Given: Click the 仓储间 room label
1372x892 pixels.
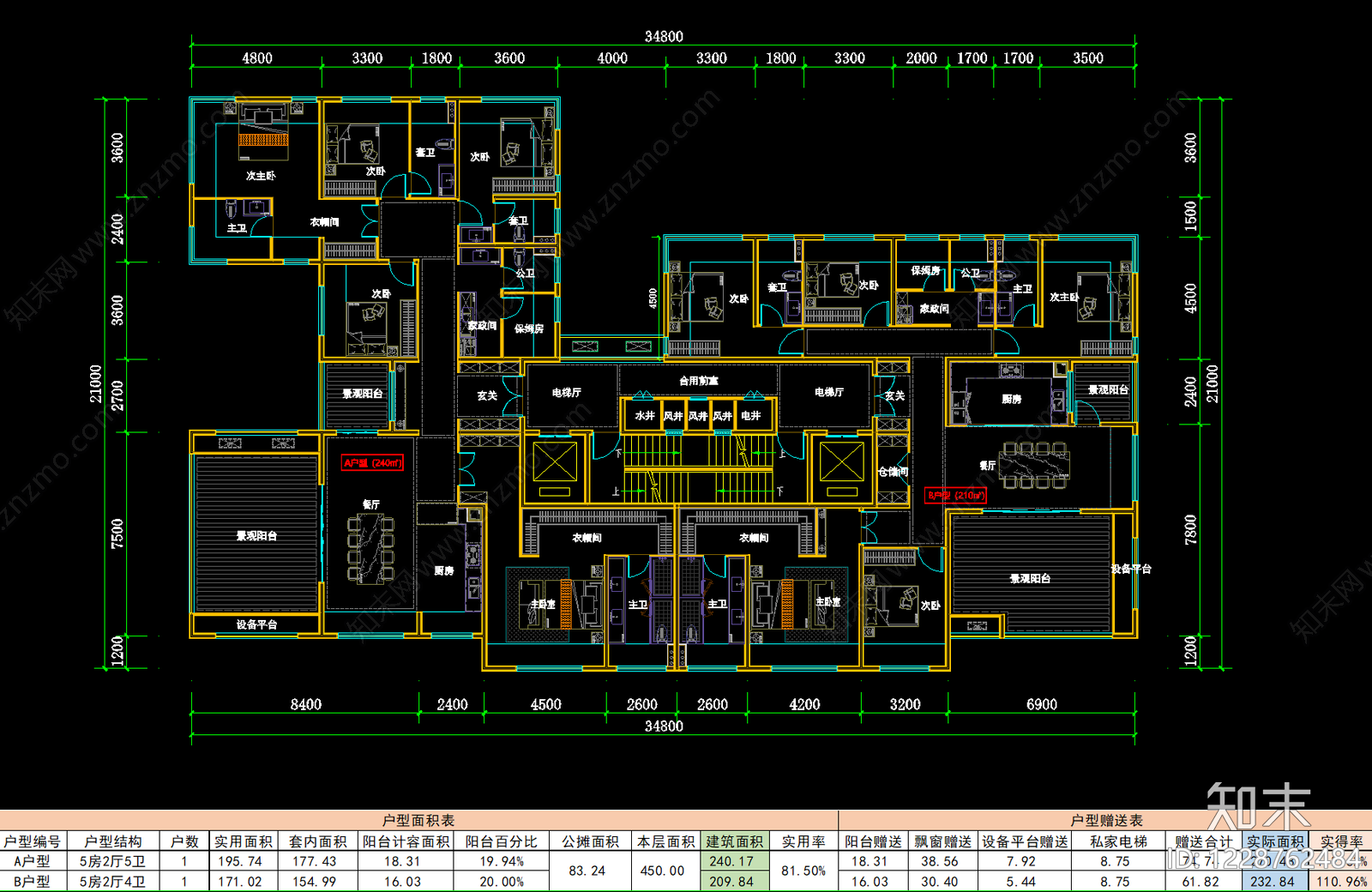Looking at the screenshot, I should pyautogui.click(x=893, y=472).
